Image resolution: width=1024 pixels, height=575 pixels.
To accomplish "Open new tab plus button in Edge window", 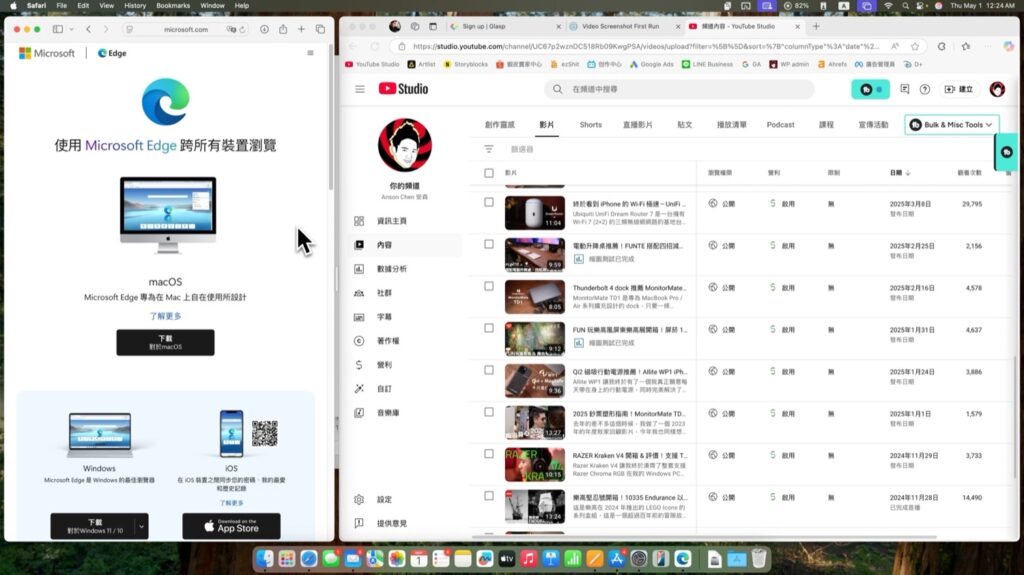I will [816, 26].
